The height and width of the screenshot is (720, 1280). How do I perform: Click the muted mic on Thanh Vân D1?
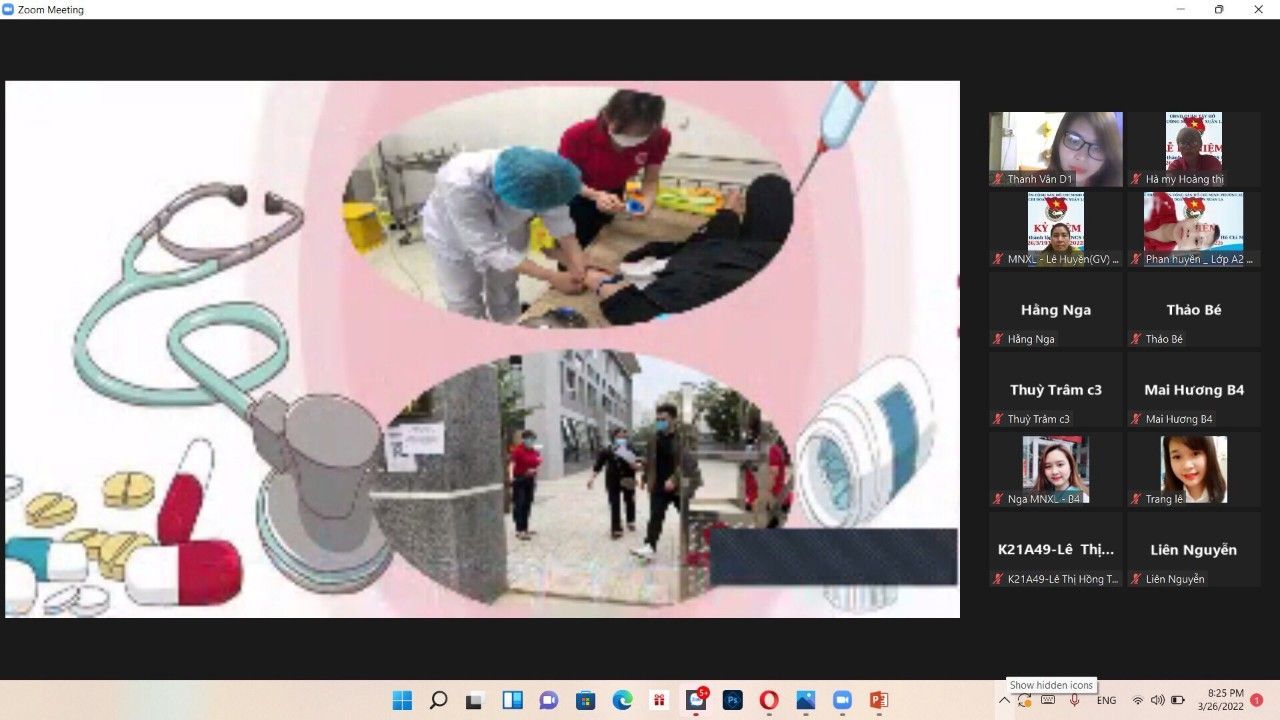coord(997,179)
